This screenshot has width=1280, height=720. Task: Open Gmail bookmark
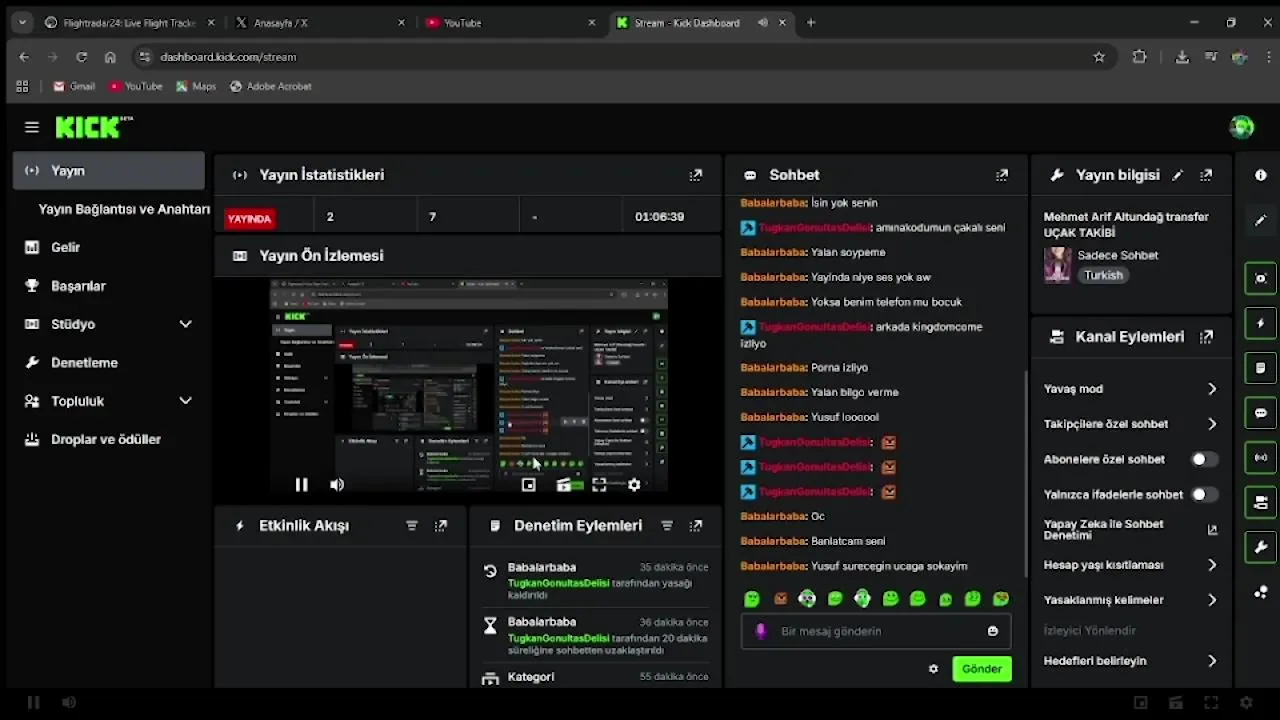click(x=74, y=86)
